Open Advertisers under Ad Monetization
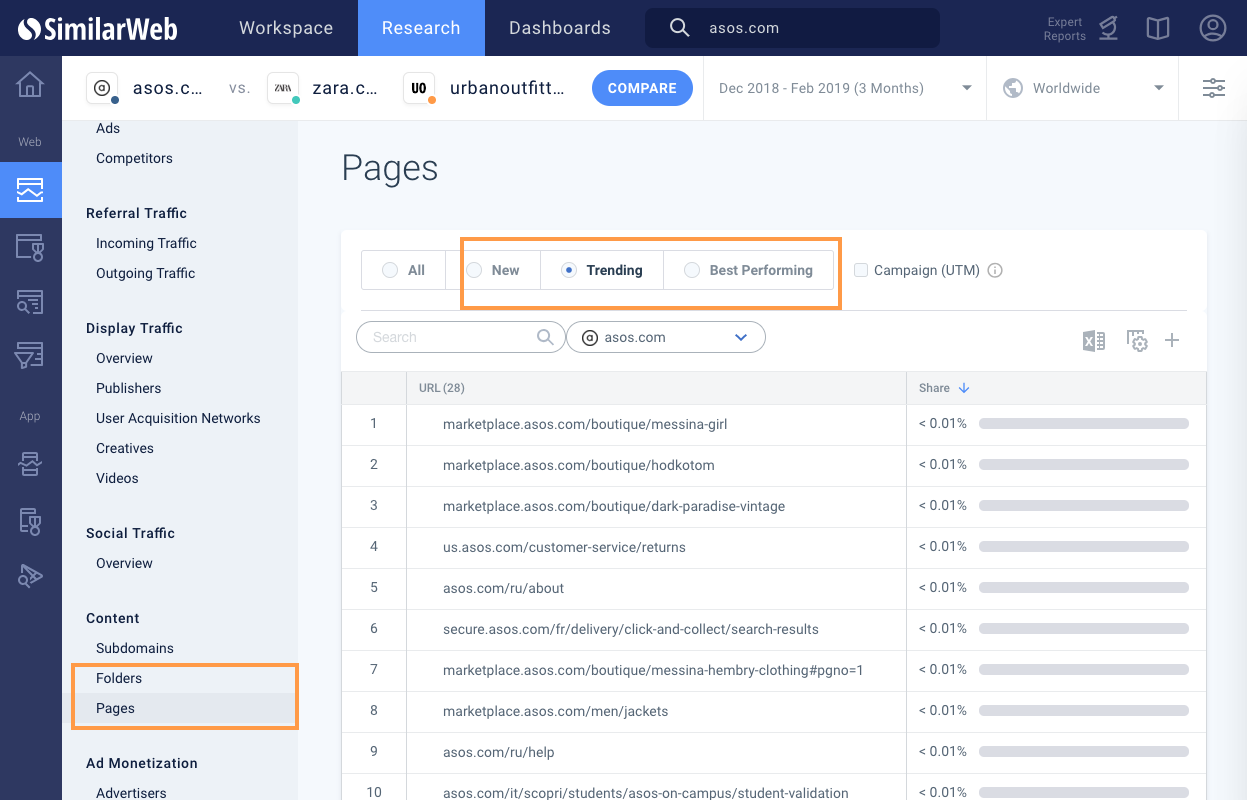 131,793
